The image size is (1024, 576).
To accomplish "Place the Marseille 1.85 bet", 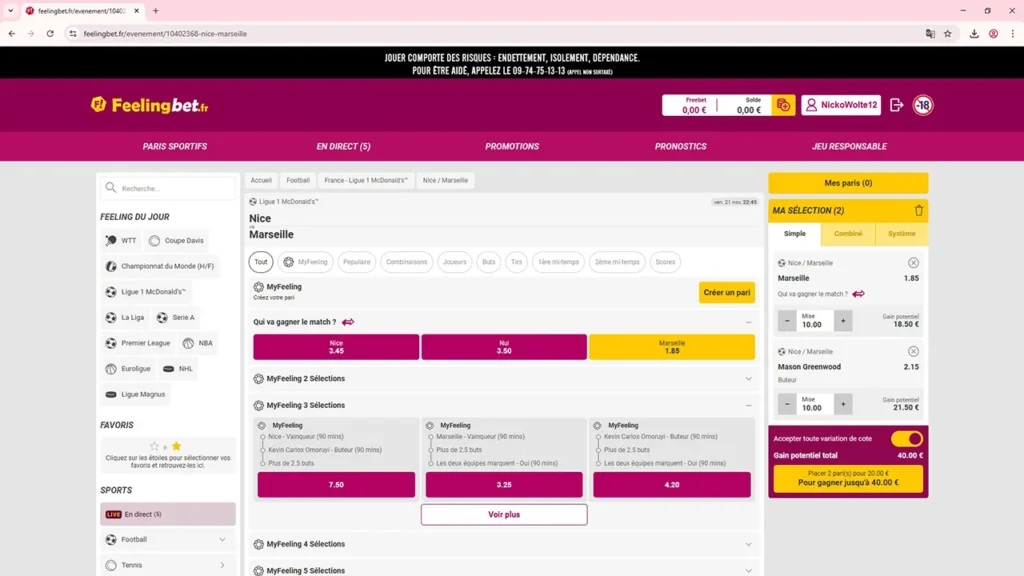I will [x=673, y=347].
